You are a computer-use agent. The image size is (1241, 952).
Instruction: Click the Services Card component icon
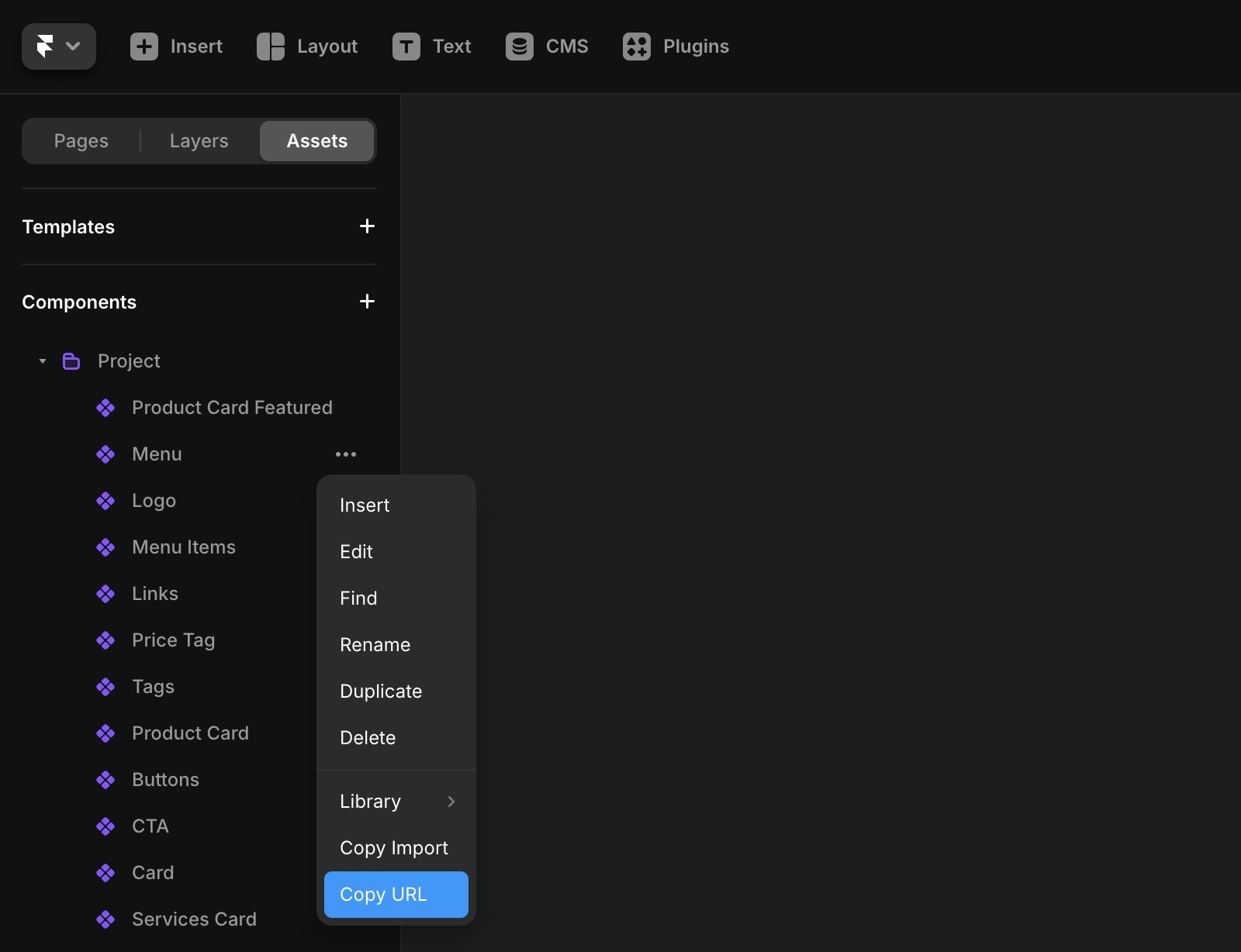105,919
